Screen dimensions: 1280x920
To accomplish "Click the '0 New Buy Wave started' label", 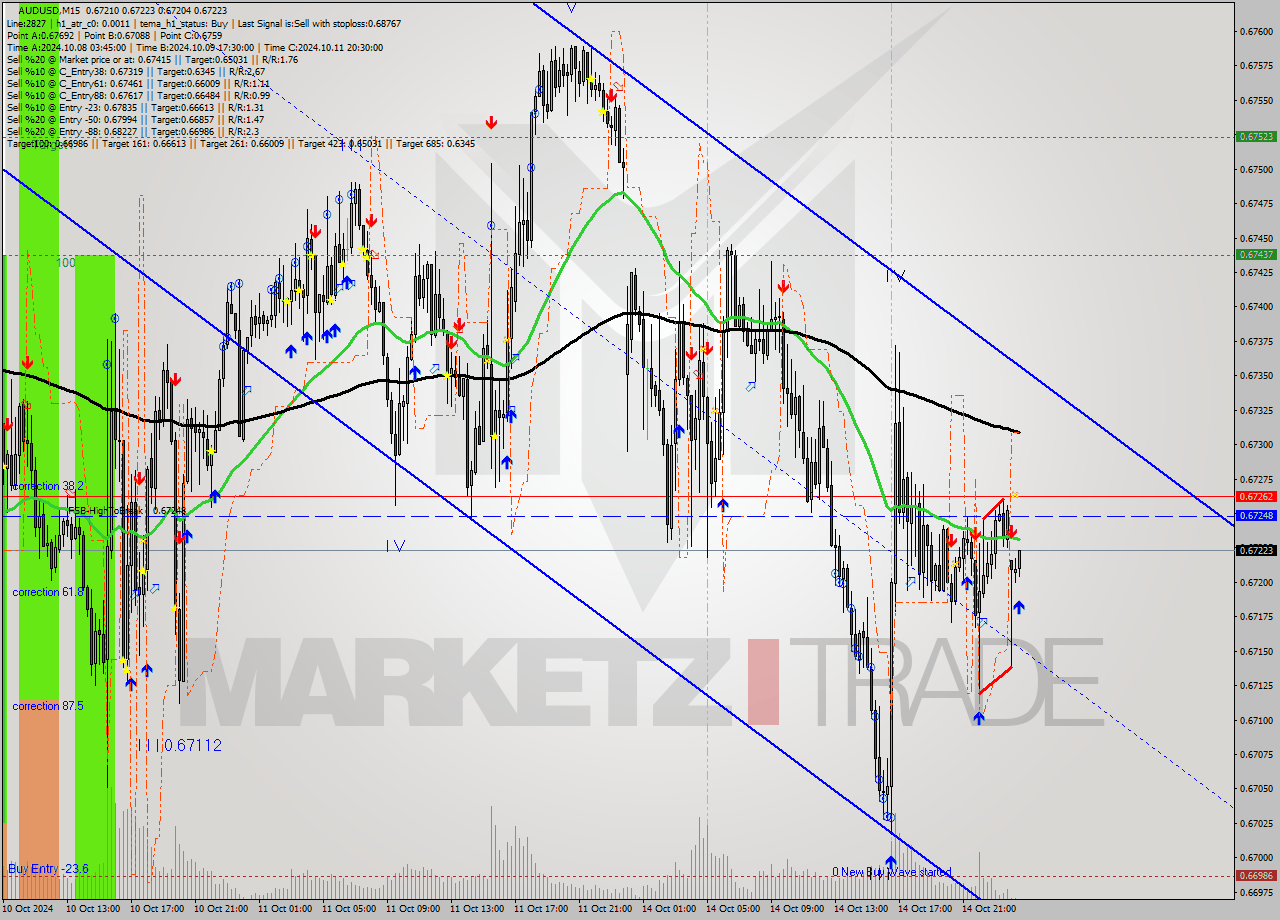I will click(891, 872).
